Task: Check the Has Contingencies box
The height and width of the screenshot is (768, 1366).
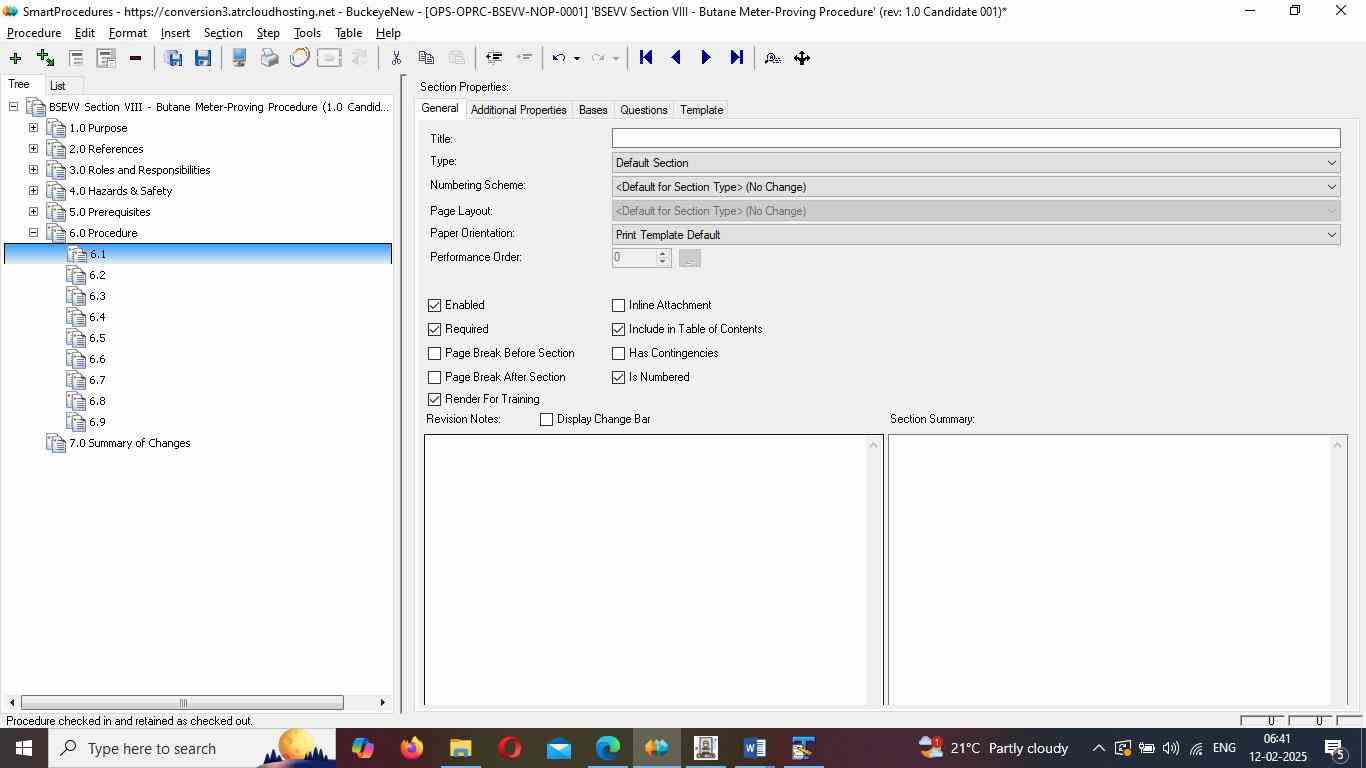Action: click(x=618, y=353)
